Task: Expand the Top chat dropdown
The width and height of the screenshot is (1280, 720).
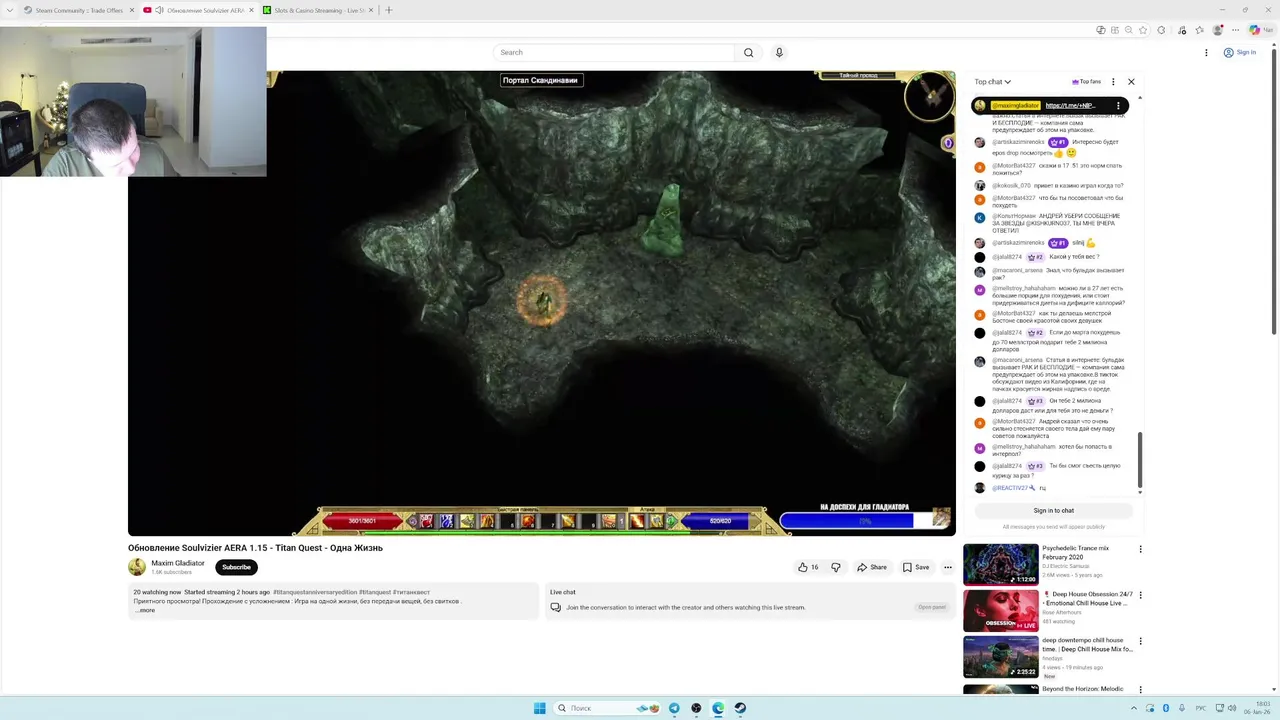Action: 993,82
